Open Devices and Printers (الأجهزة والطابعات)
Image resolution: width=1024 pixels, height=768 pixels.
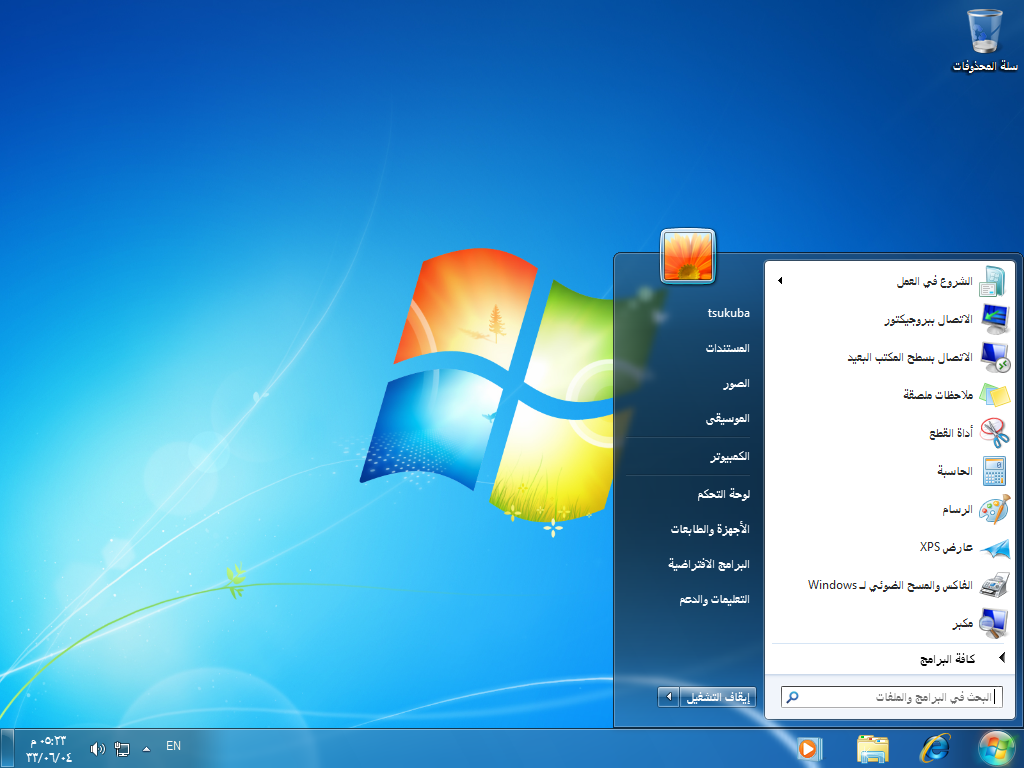point(710,529)
